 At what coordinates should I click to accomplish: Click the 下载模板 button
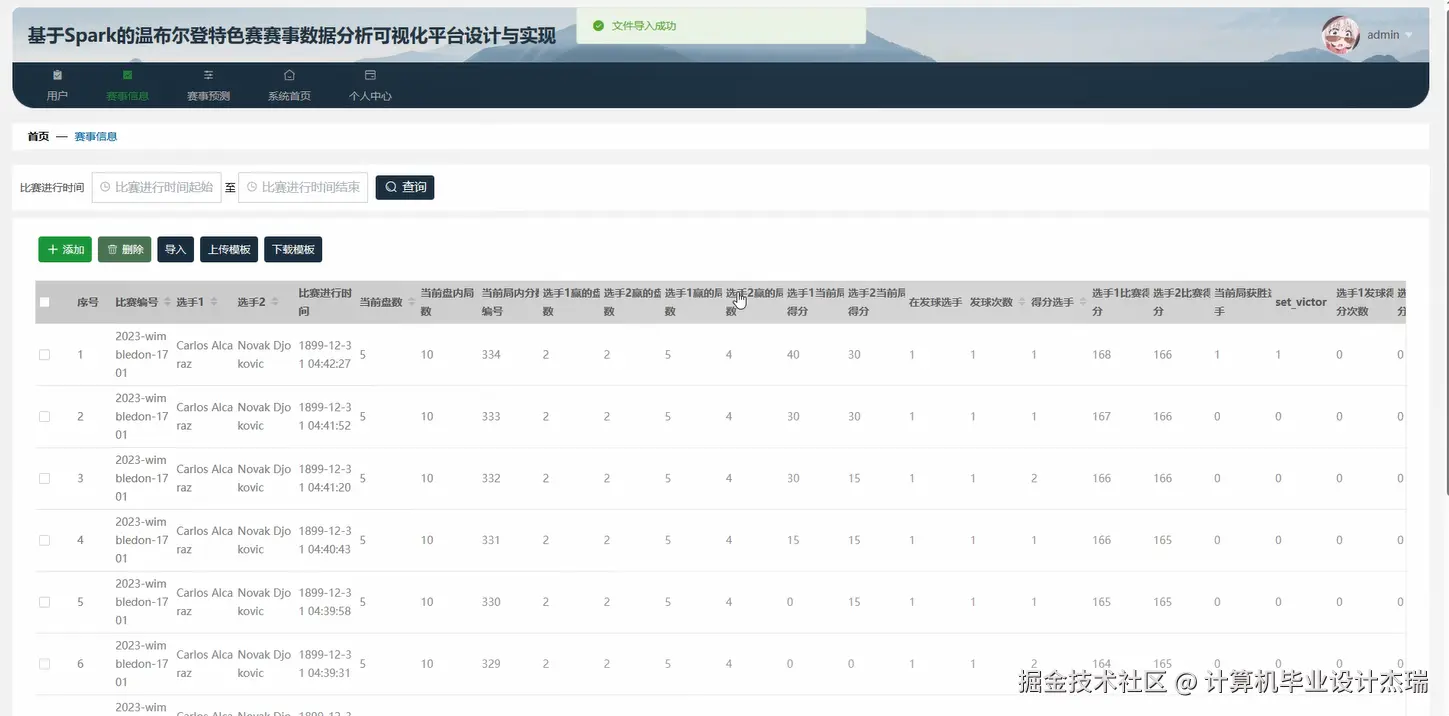coord(293,249)
